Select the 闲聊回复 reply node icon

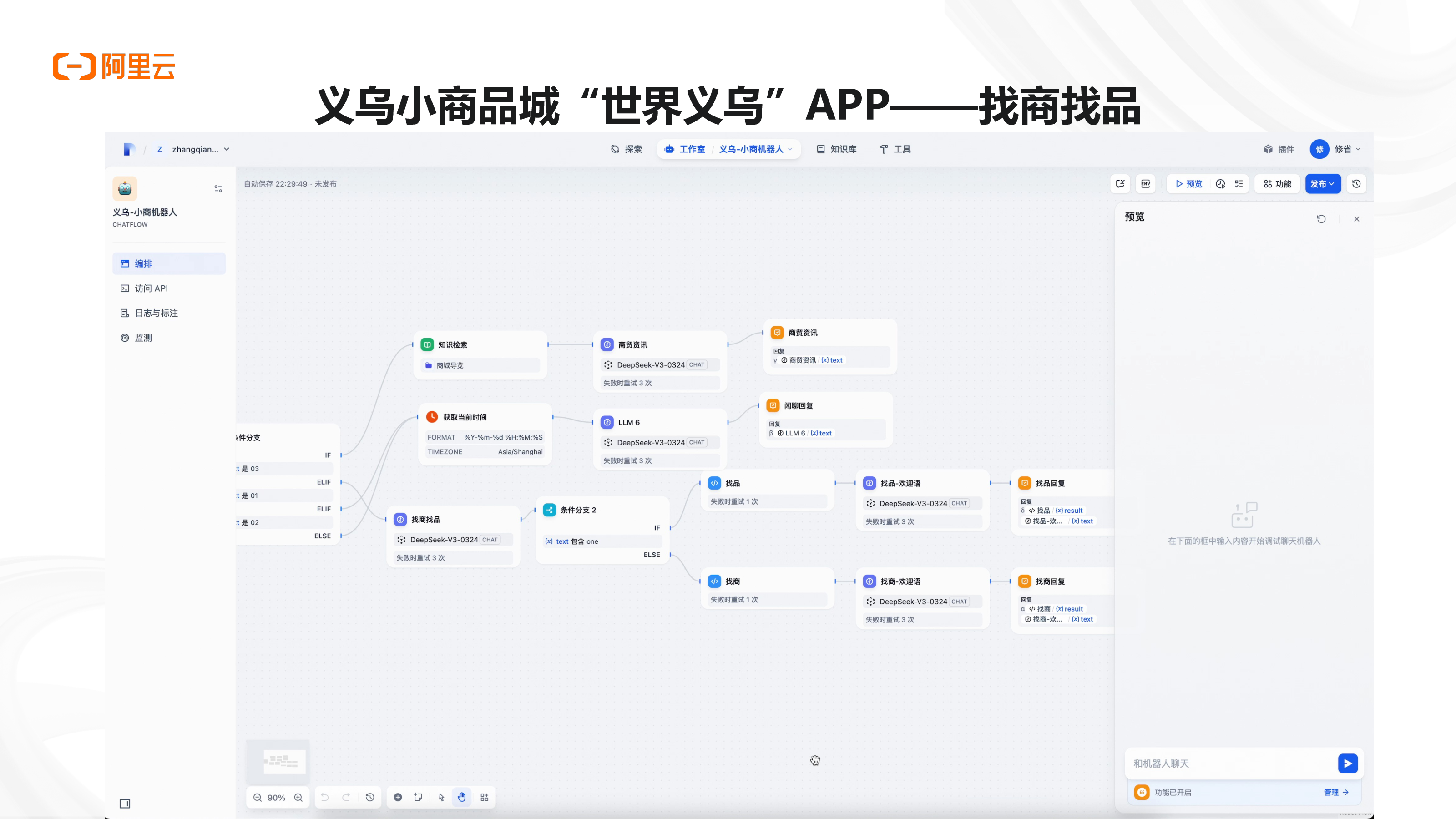click(x=773, y=405)
